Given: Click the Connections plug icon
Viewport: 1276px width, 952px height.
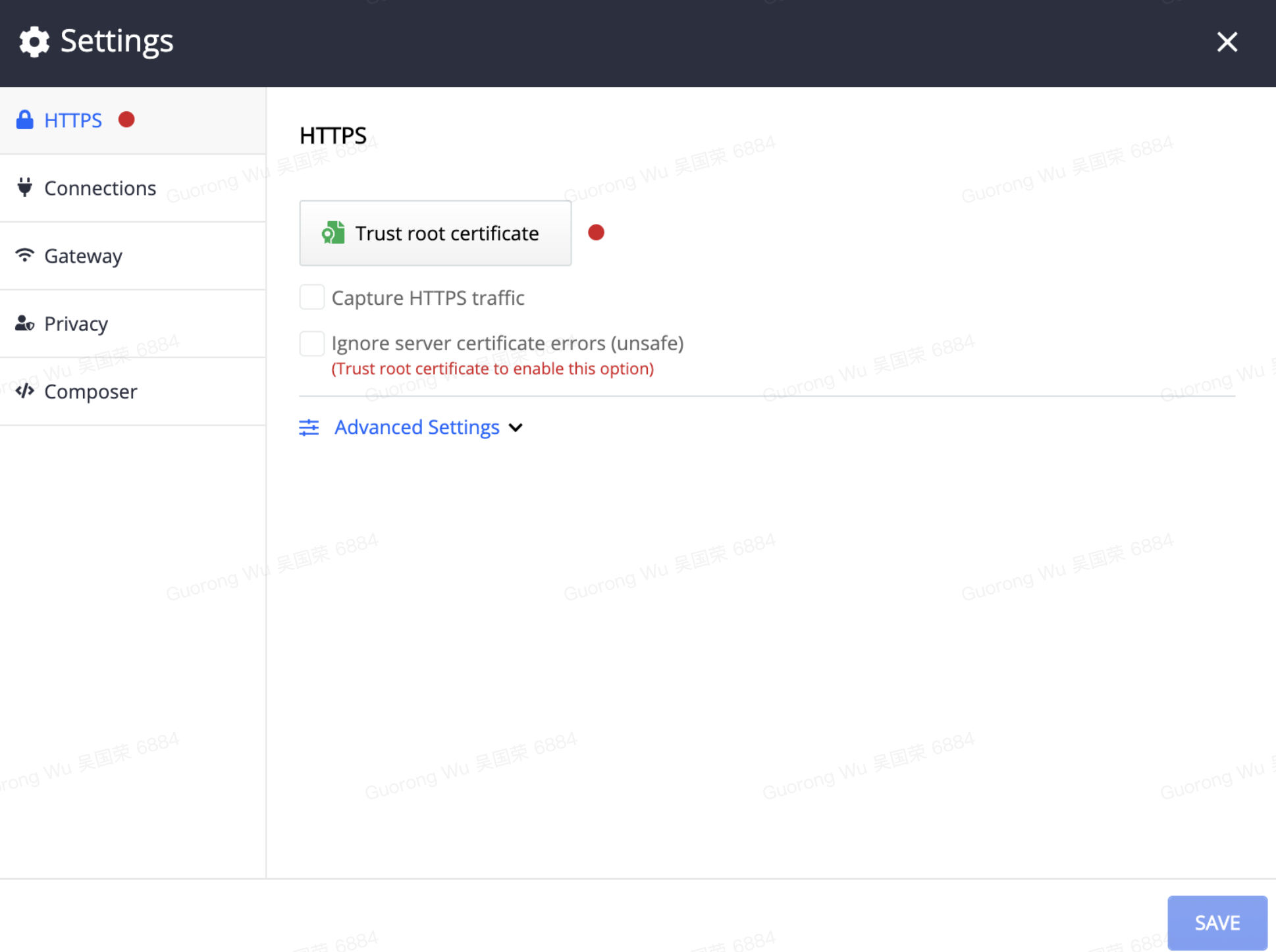Looking at the screenshot, I should point(25,188).
